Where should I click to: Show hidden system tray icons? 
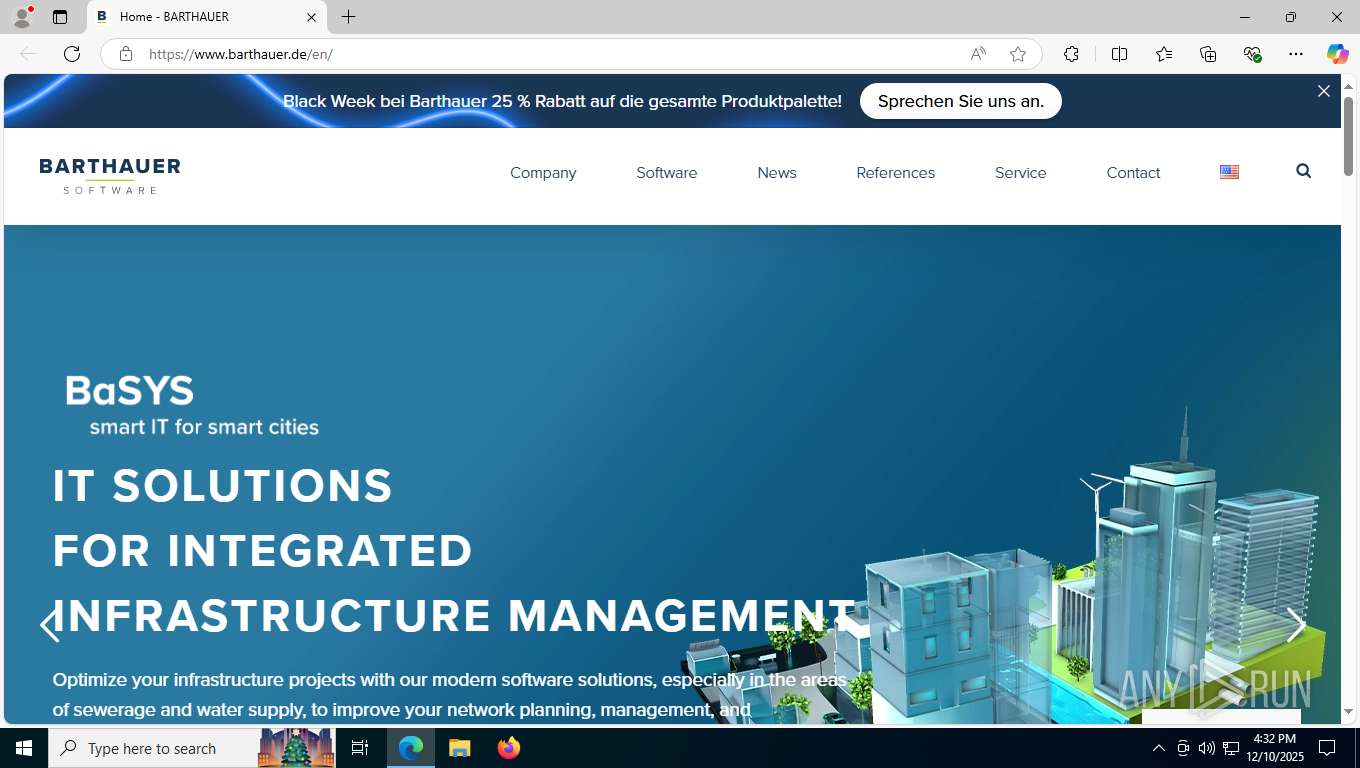coord(1158,748)
